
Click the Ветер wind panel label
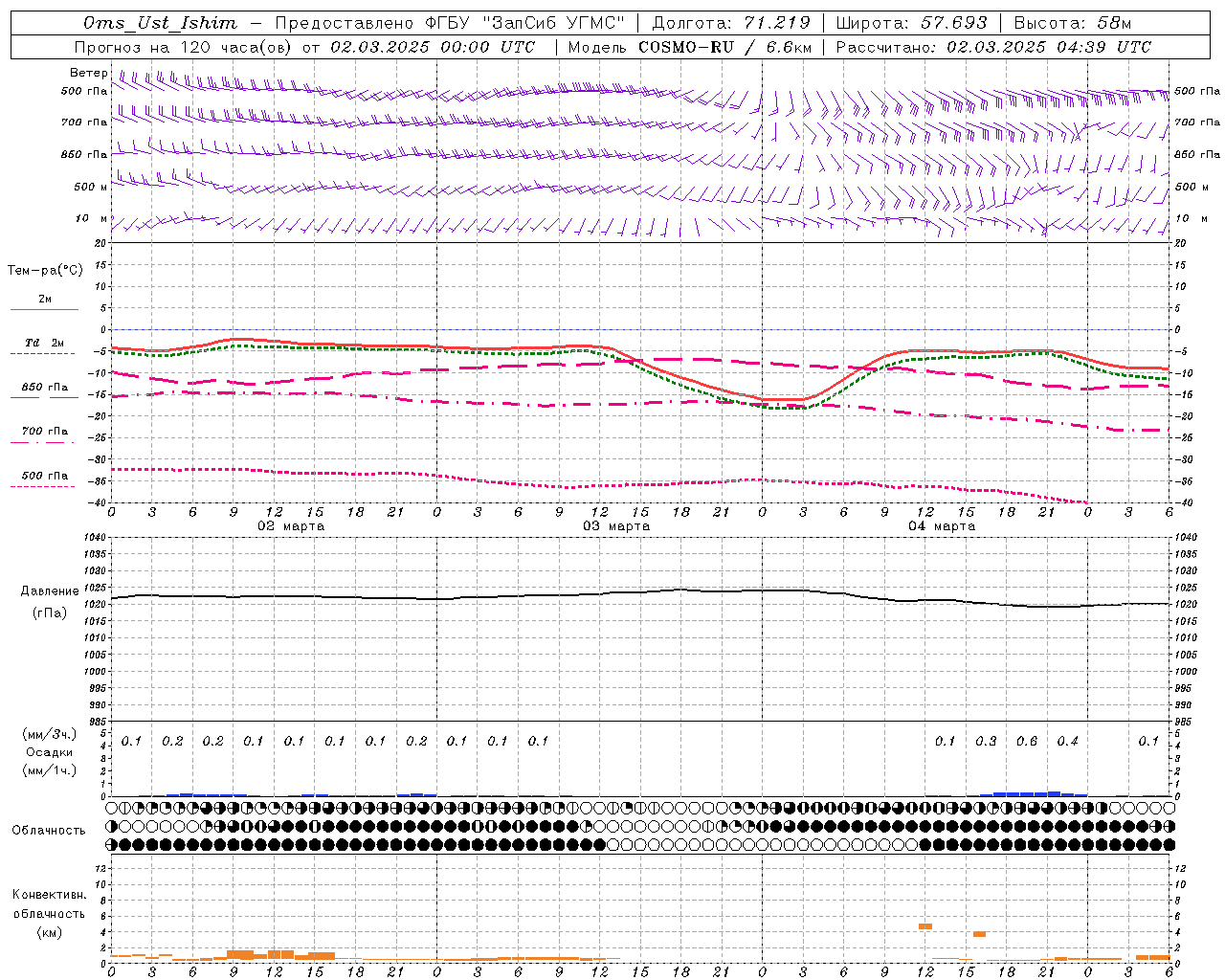coord(89,73)
